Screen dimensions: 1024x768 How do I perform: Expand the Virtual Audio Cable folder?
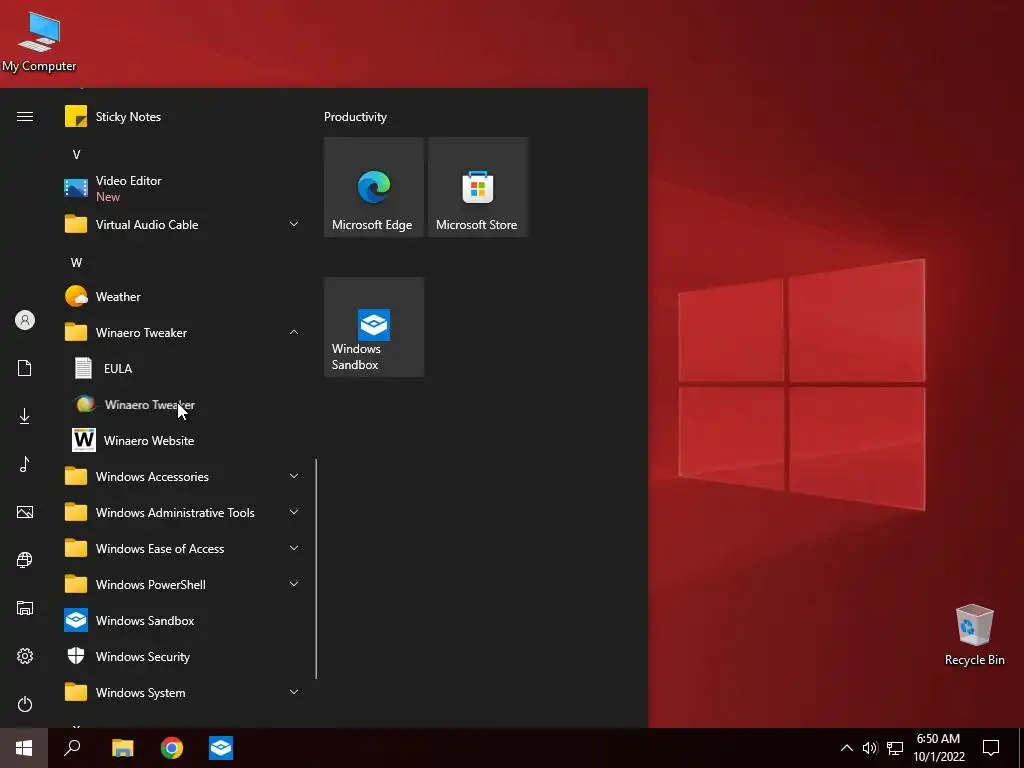pyautogui.click(x=183, y=225)
